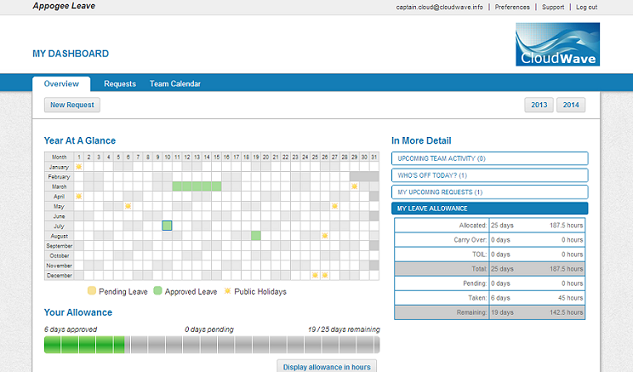Click the sun icon on May 6
Screen dimensions: 633x372
[x=128, y=206]
